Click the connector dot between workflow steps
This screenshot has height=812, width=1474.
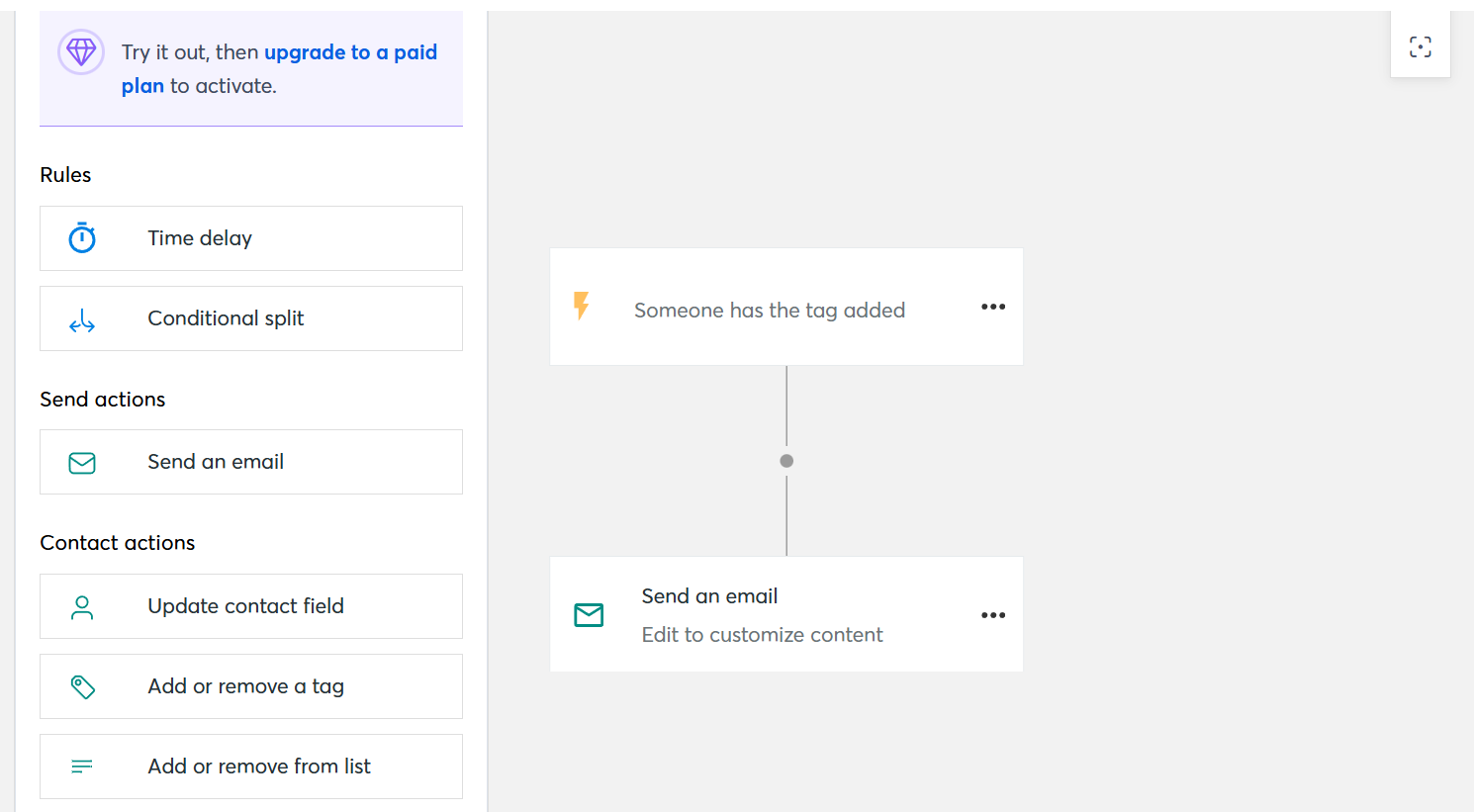coord(786,461)
